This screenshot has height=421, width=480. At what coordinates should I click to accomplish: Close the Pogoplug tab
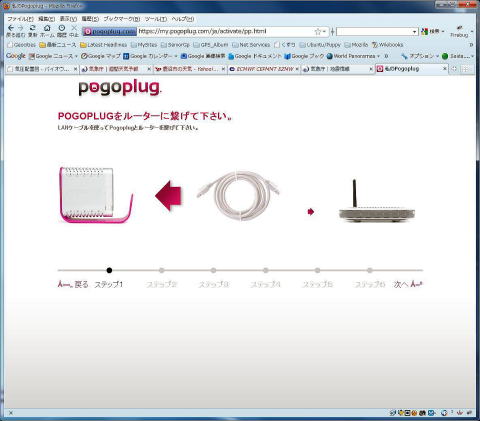click(444, 69)
